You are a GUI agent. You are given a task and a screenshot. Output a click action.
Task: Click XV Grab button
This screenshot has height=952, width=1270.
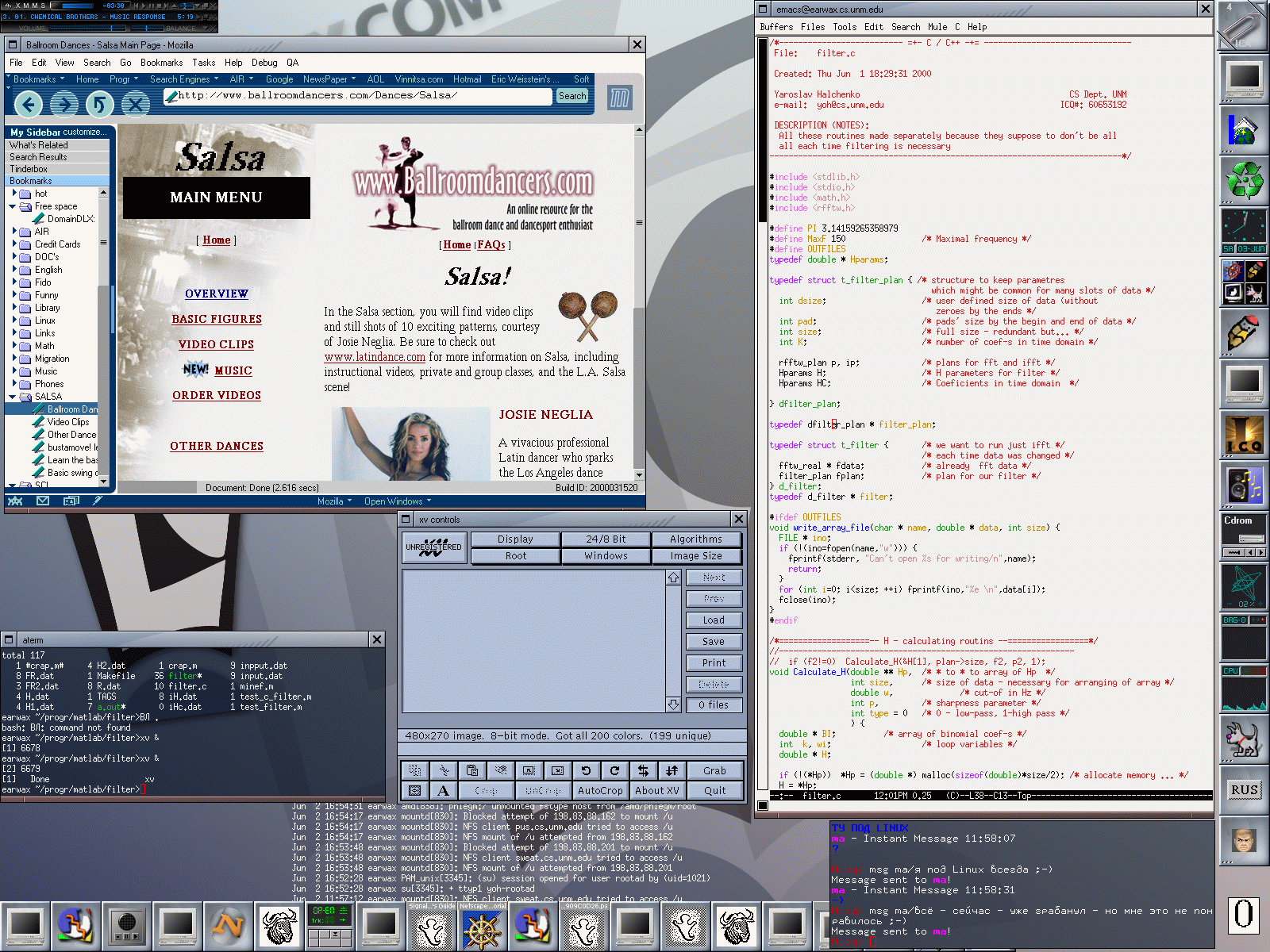click(714, 770)
